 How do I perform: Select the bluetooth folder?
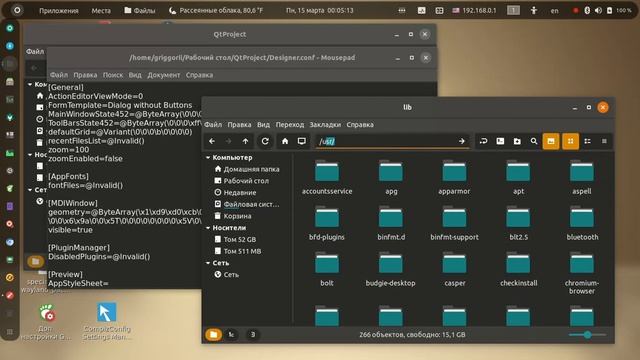click(x=582, y=223)
